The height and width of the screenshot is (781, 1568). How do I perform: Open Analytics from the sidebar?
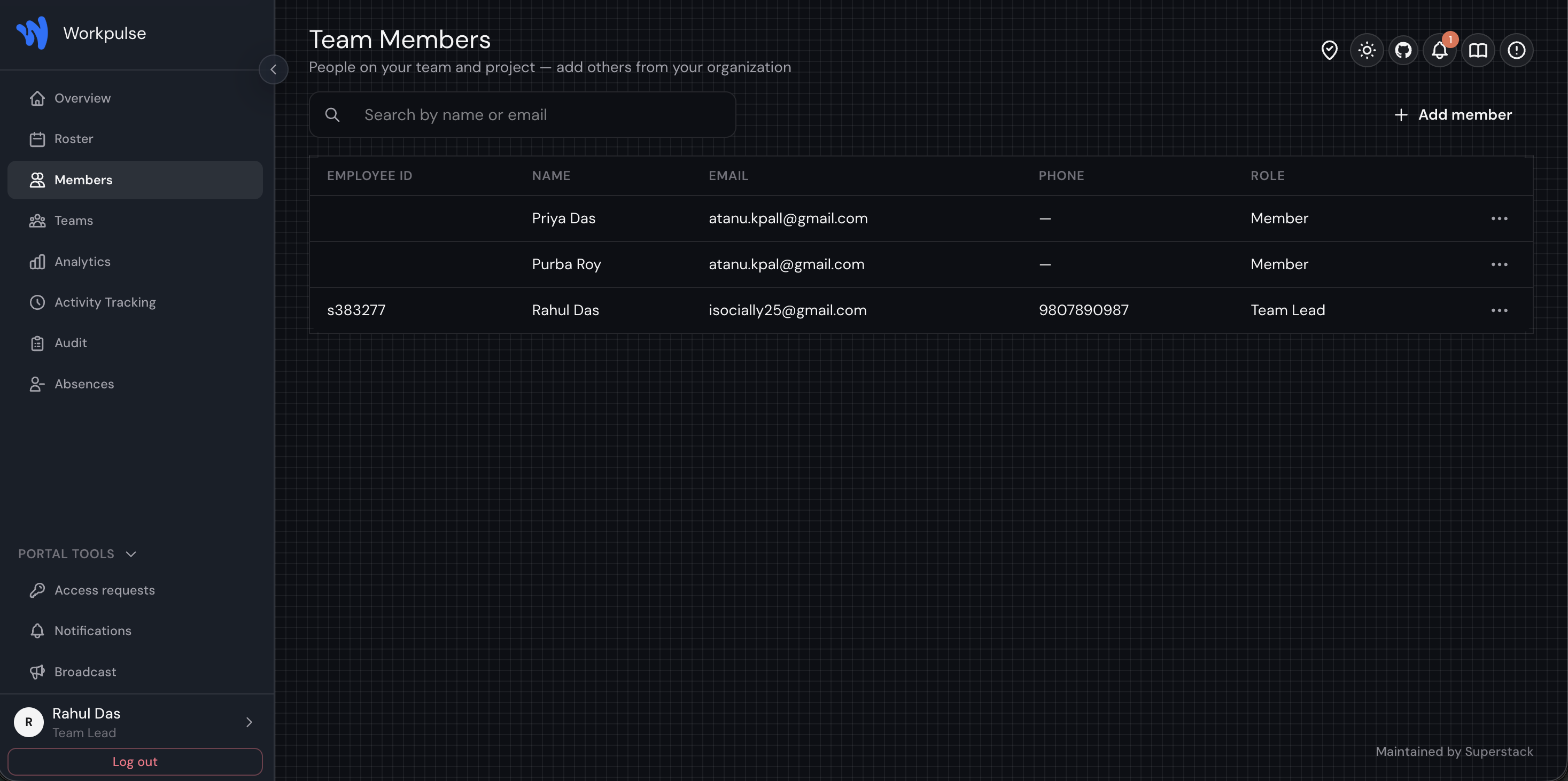coord(135,262)
